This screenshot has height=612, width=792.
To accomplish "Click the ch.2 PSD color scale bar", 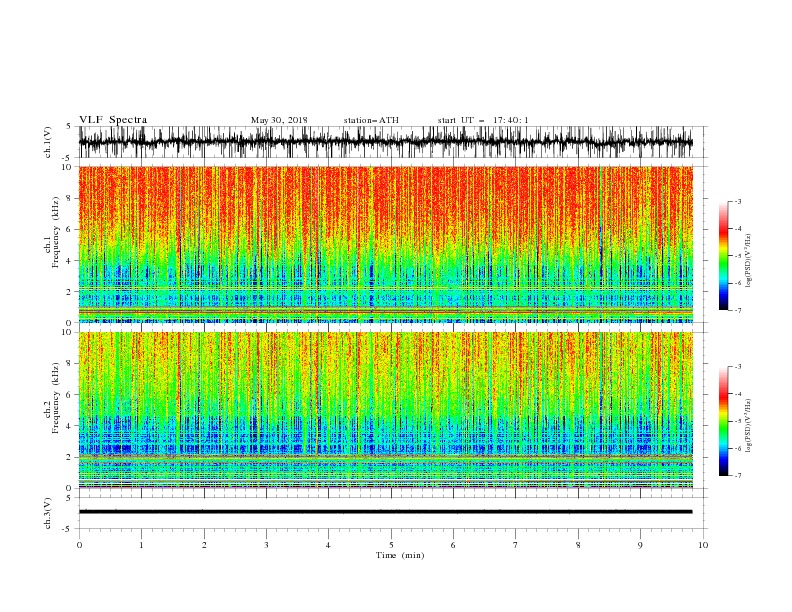I will tap(724, 421).
